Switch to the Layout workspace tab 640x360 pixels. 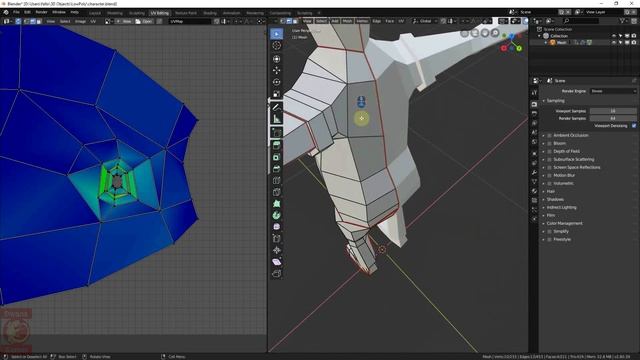tap(94, 13)
